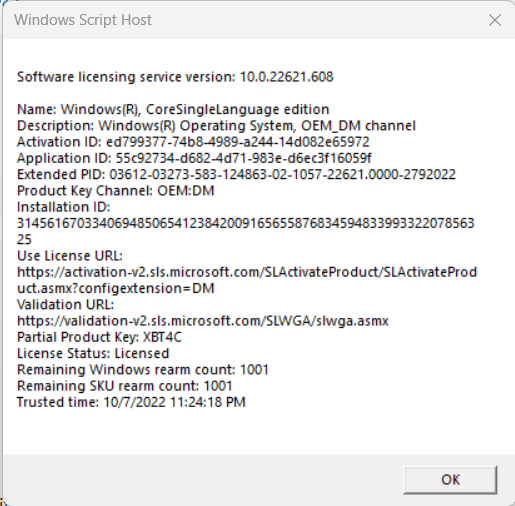Click the Activation ID value

(x=238, y=142)
